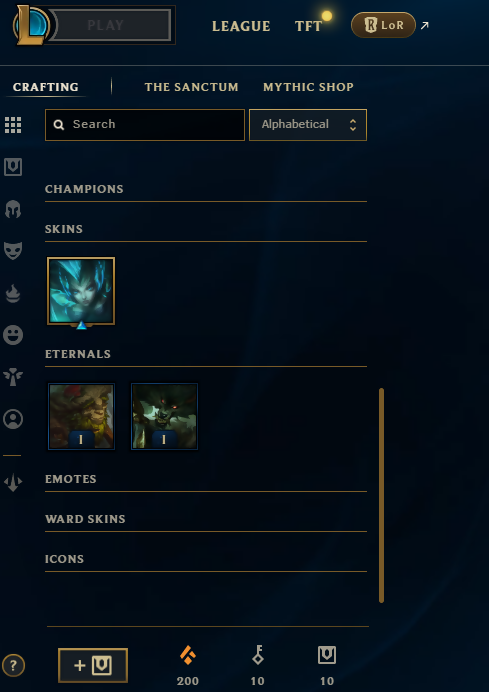Screen dimensions: 489x692
Task: Filter loot by summoner icons category
Action: coord(13,419)
